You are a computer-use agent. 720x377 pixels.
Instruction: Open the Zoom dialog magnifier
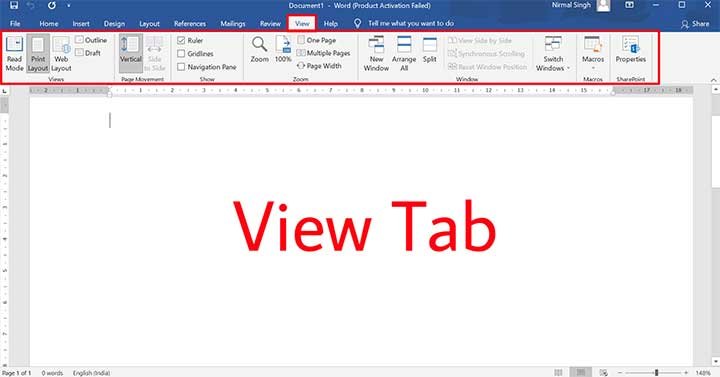[x=259, y=50]
